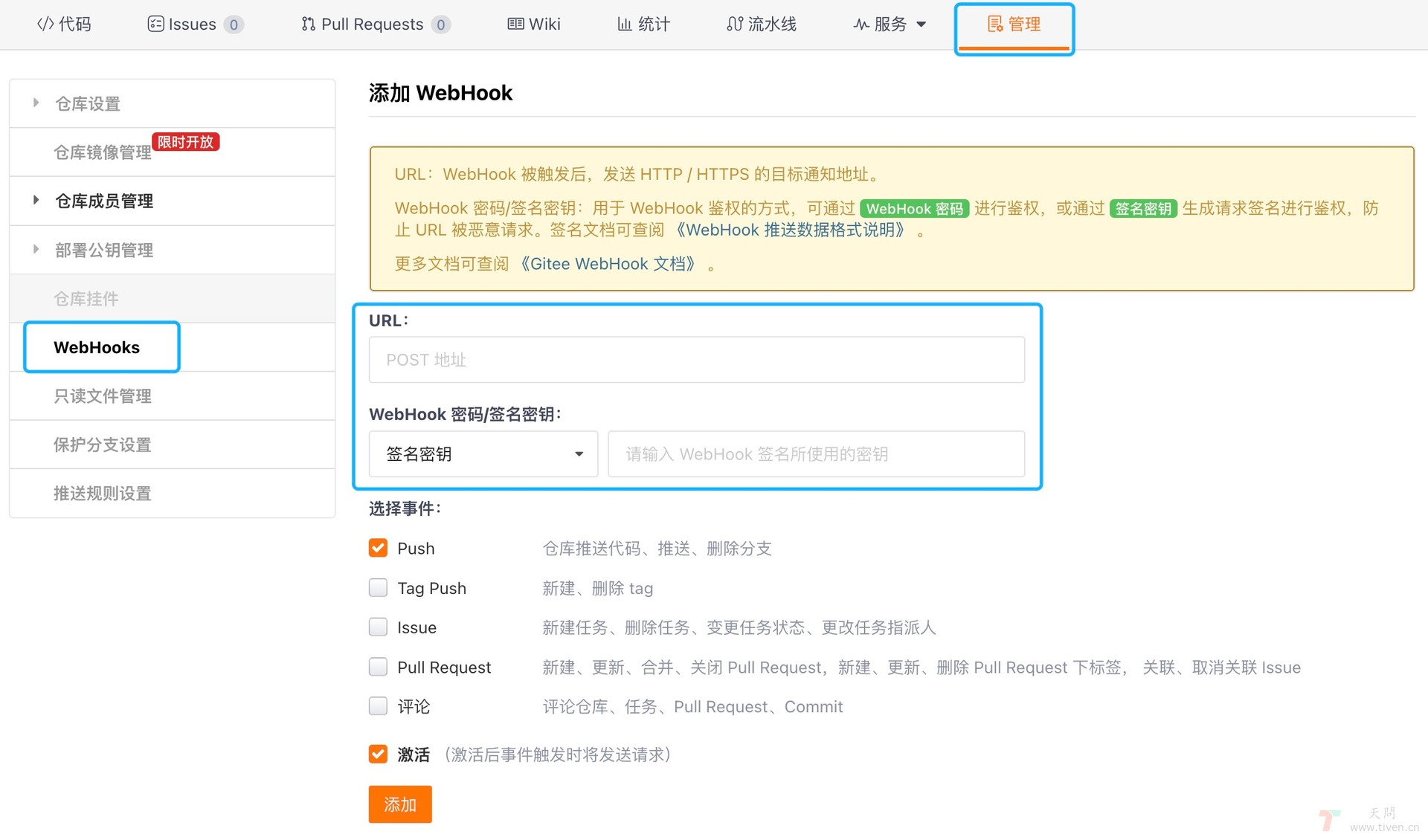Uncheck the Push event checkbox
This screenshot has height=840, width=1428.
(378, 548)
